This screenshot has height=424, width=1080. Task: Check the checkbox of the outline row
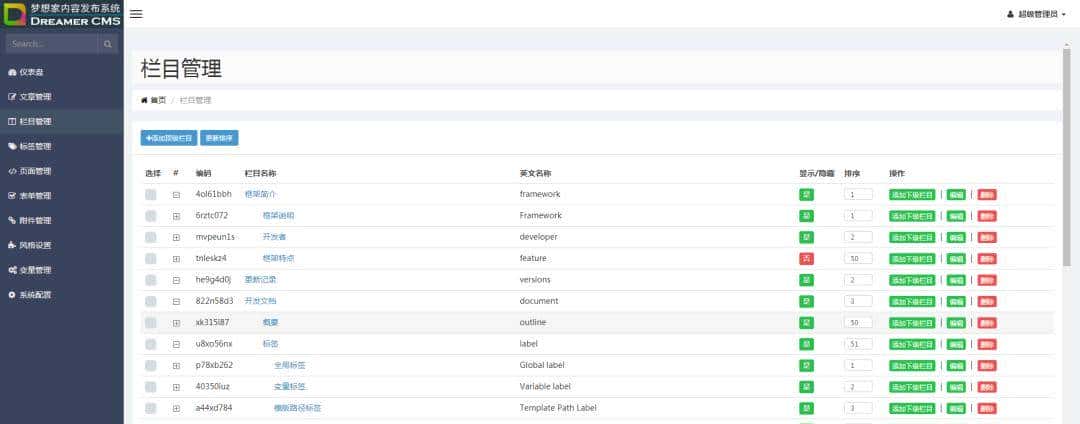pos(151,323)
